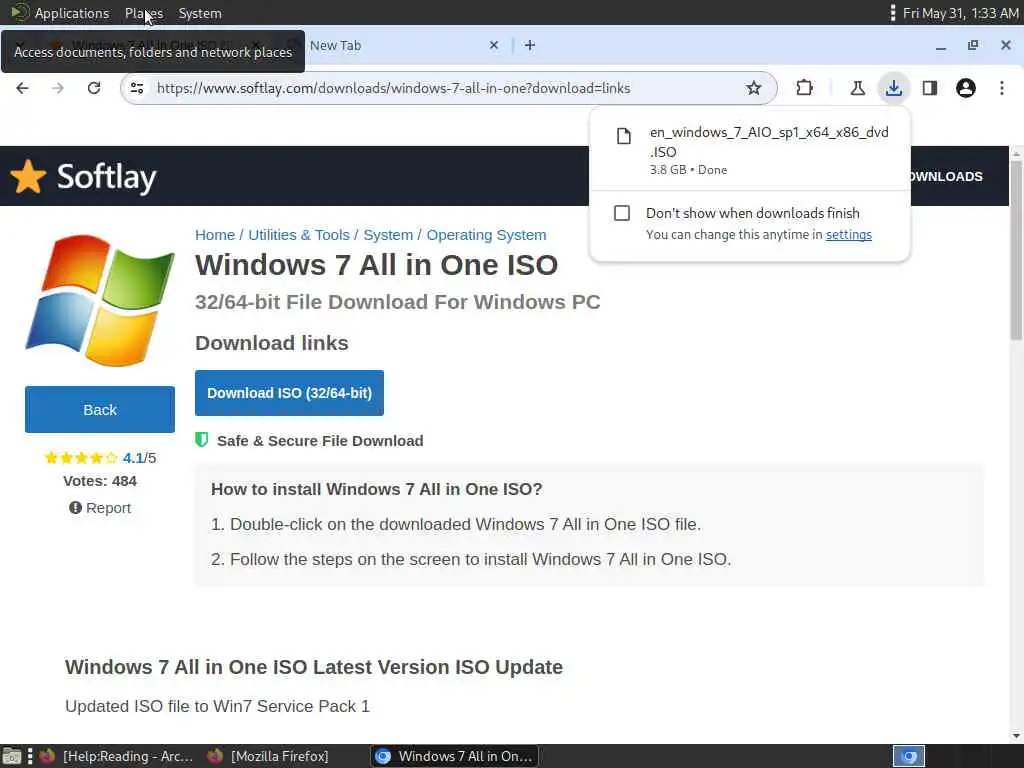
Task: Click the Report exclamation icon
Action: [75, 507]
